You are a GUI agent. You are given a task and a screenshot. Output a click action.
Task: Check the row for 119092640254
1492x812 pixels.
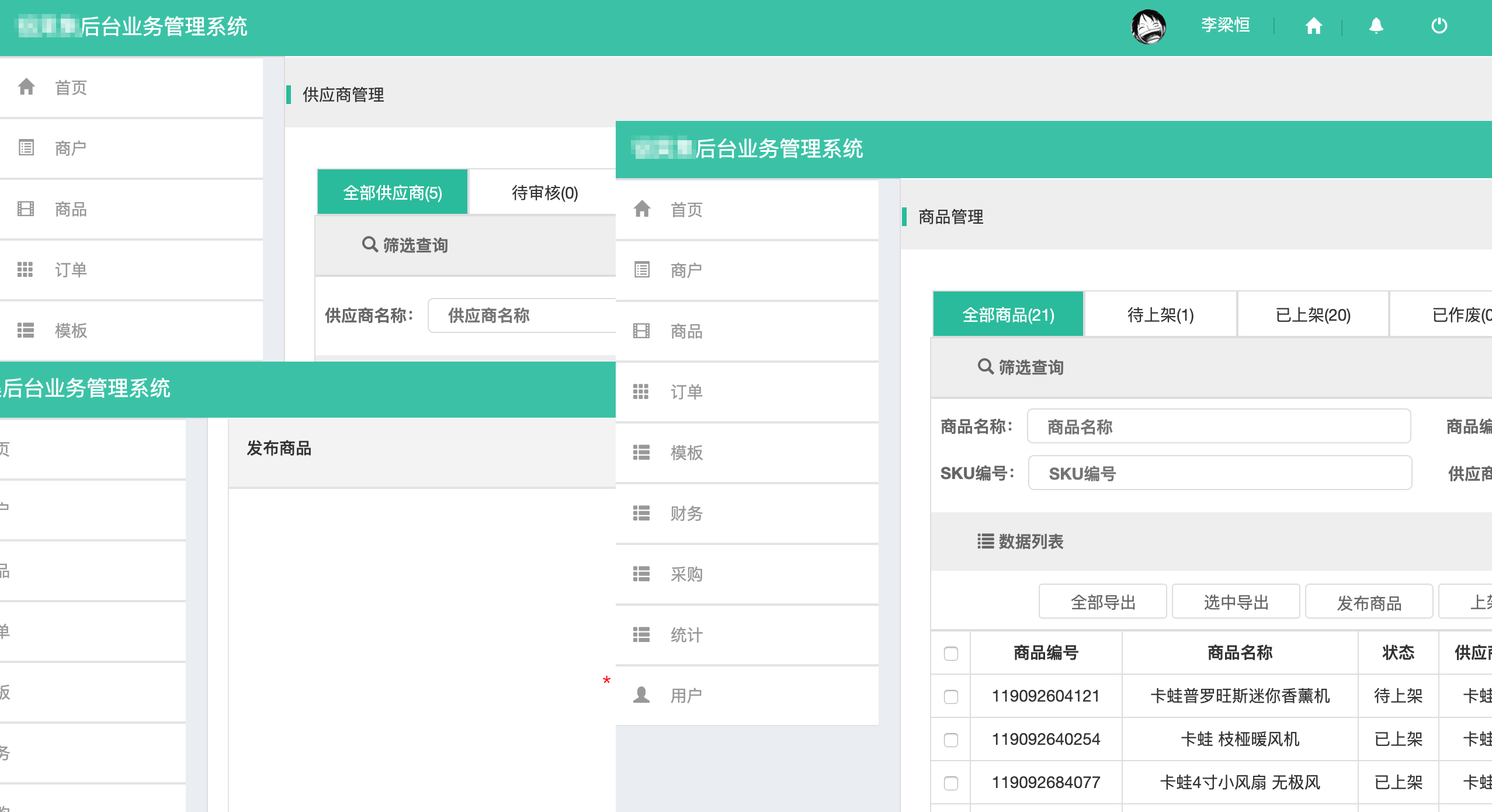[951, 740]
